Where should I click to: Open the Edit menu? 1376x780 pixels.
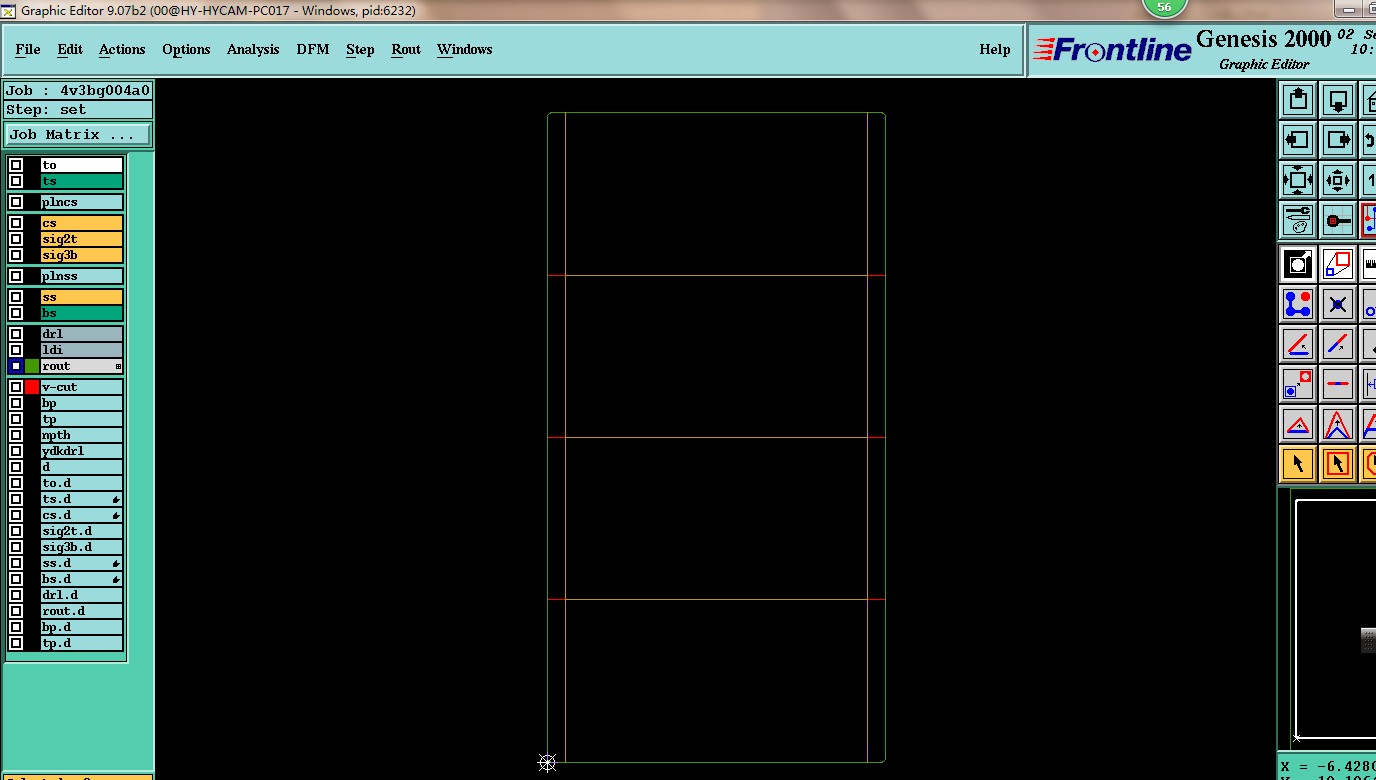(70, 49)
